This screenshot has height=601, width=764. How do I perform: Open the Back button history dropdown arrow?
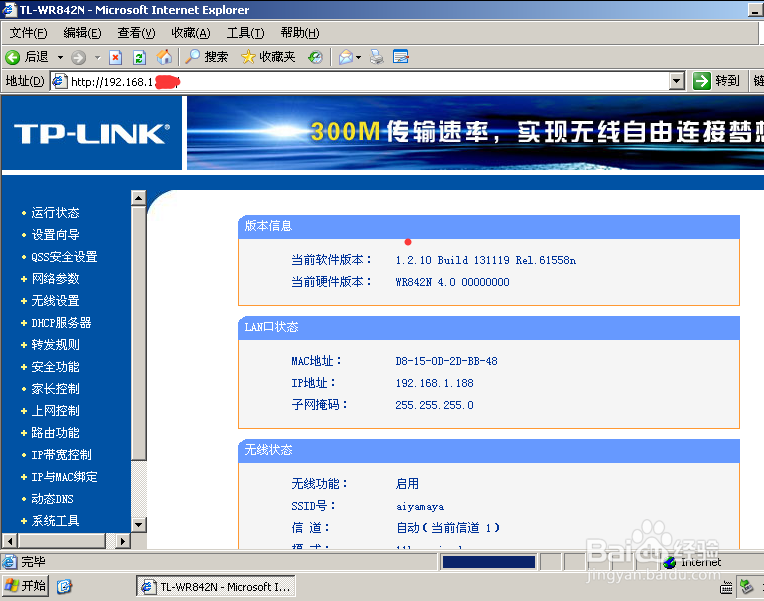(x=60, y=58)
